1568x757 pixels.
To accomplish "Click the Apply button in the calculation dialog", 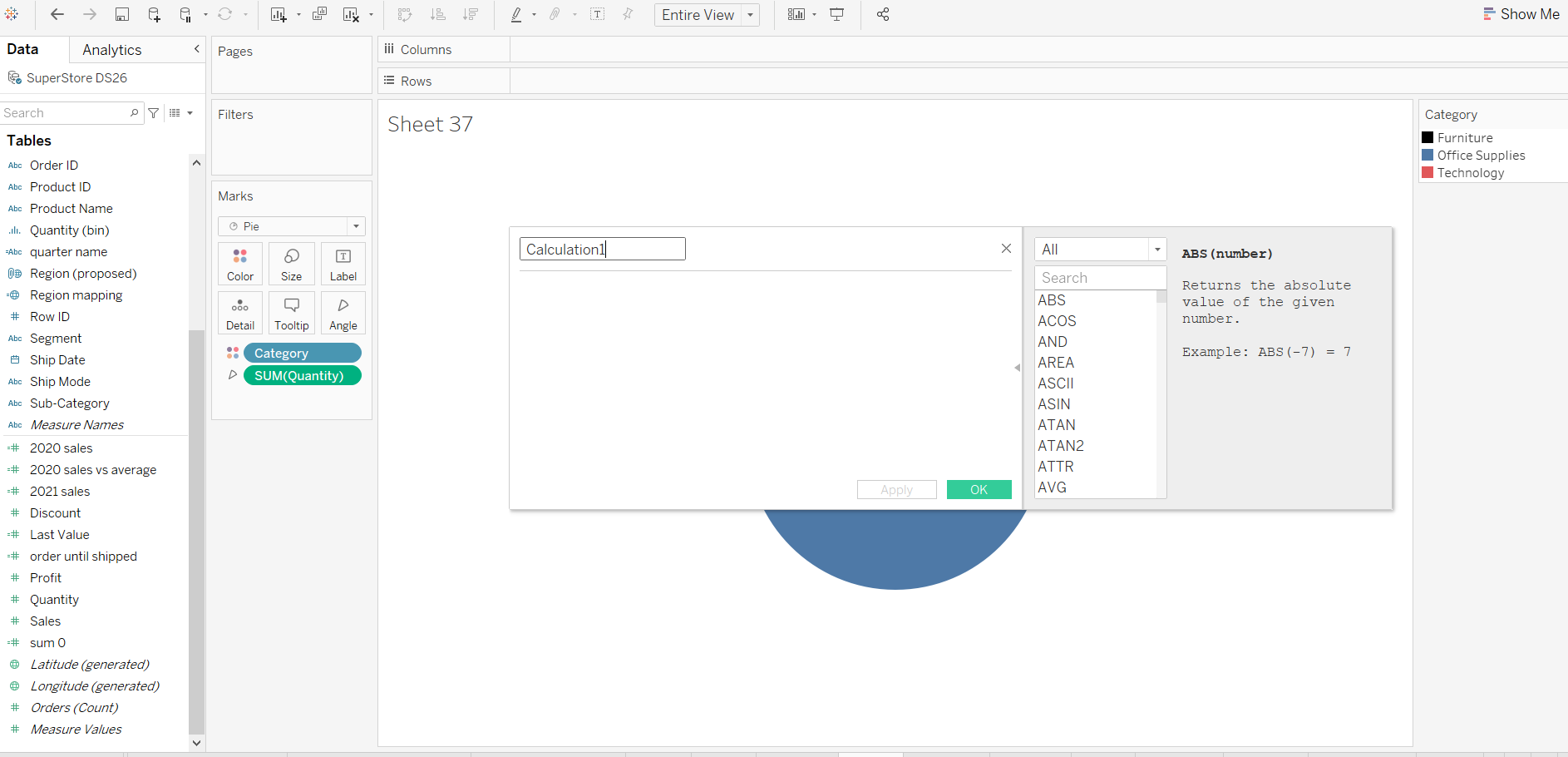I will tap(896, 489).
